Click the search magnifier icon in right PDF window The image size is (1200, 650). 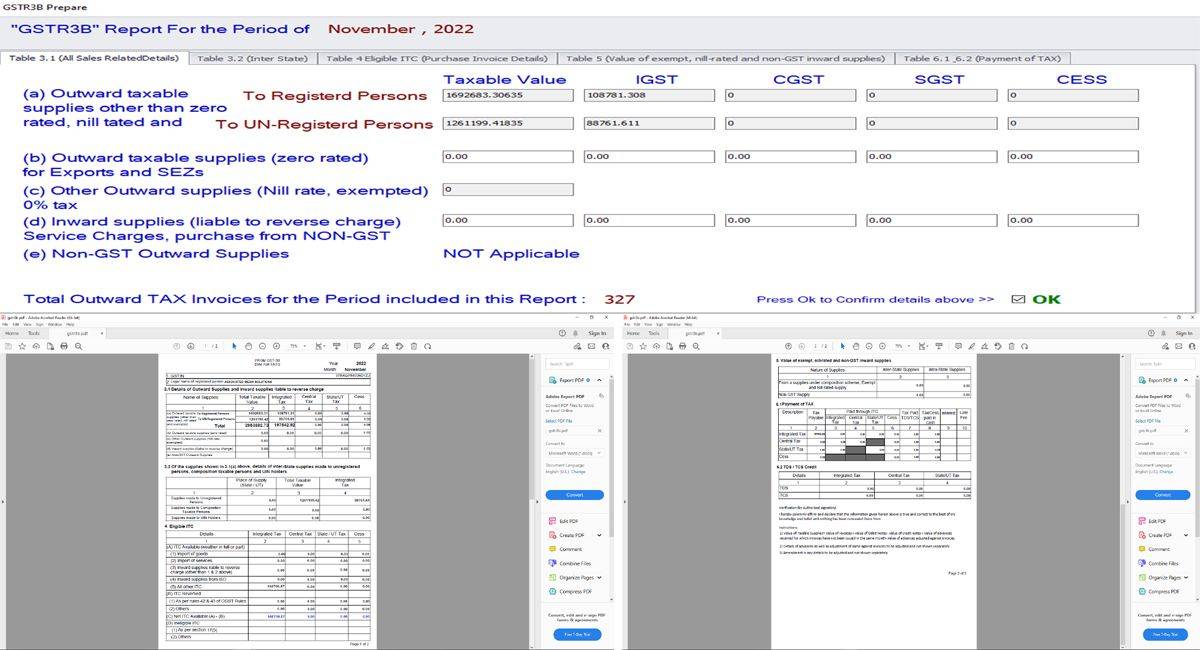pyautogui.click(x=696, y=346)
